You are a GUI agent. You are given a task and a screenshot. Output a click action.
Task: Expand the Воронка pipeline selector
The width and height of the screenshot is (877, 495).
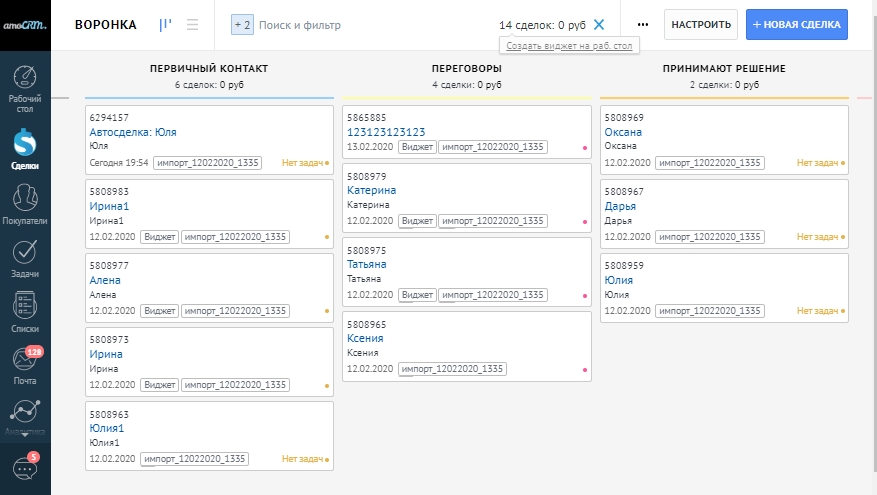pos(105,25)
